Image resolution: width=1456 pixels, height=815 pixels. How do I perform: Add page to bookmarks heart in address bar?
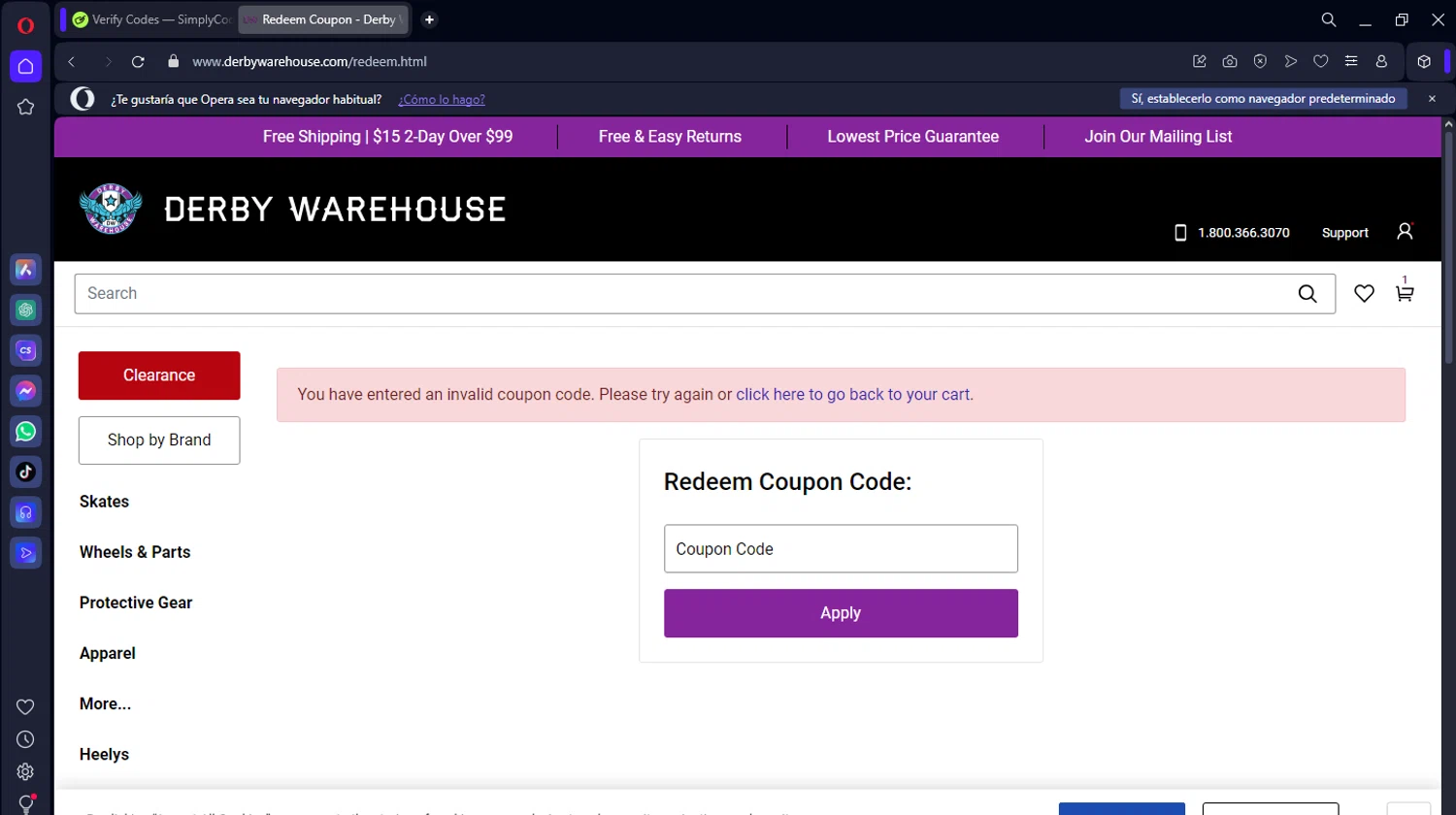pos(1321,61)
